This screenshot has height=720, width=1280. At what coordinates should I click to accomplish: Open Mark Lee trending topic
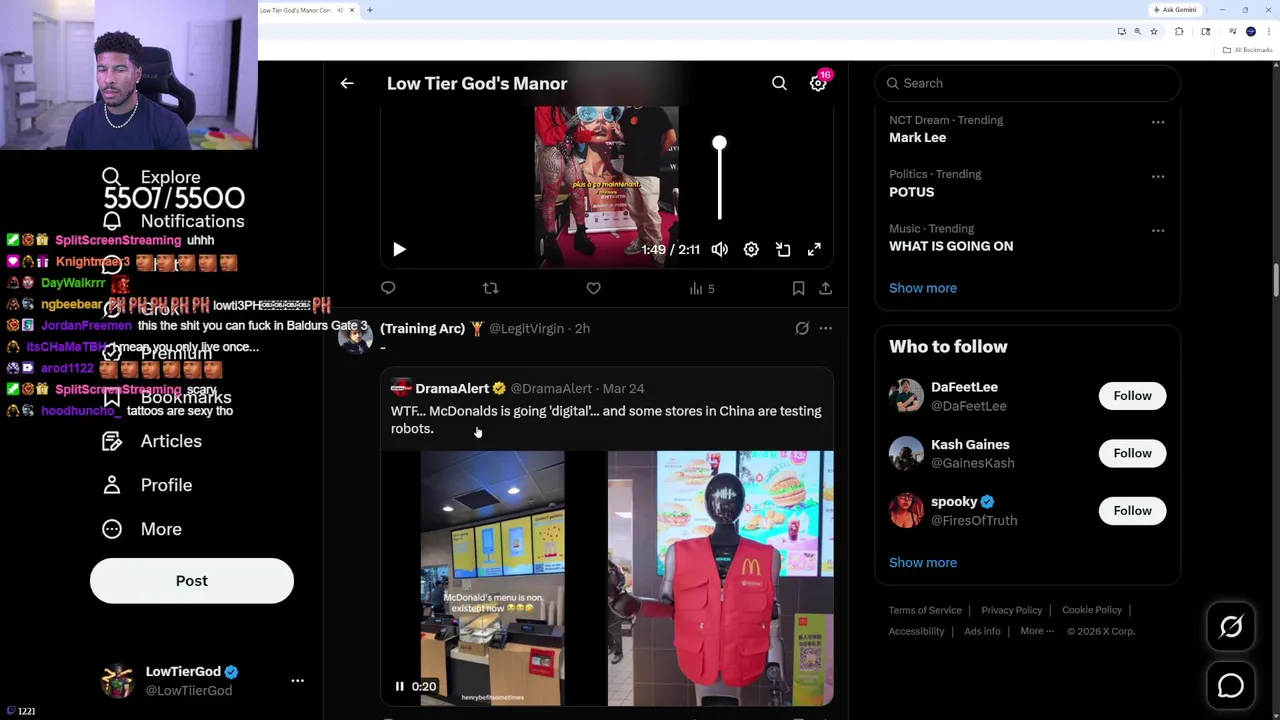point(917,138)
